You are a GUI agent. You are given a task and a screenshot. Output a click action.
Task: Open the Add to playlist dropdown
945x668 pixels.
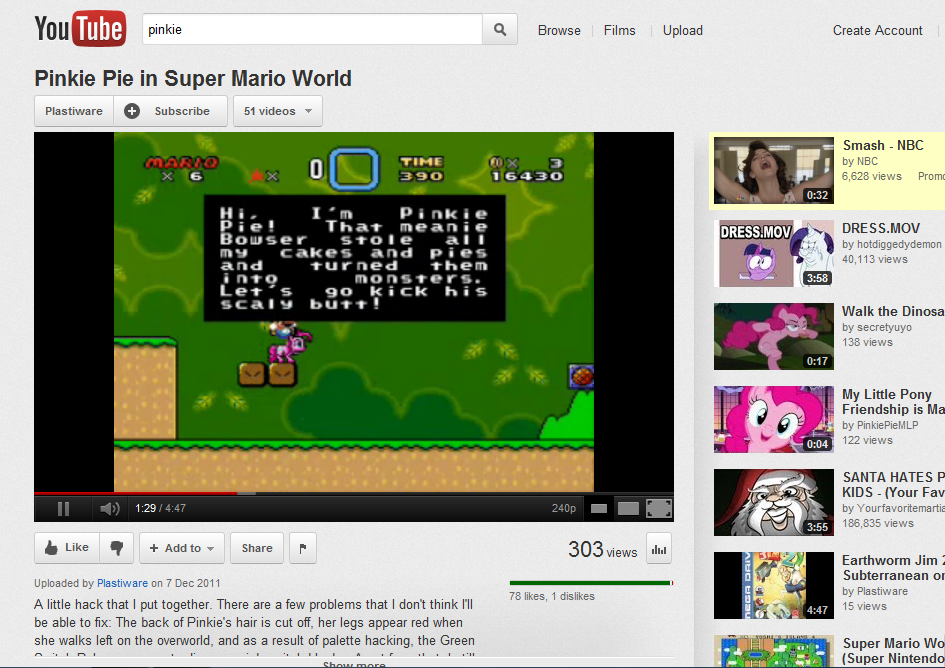coord(181,547)
